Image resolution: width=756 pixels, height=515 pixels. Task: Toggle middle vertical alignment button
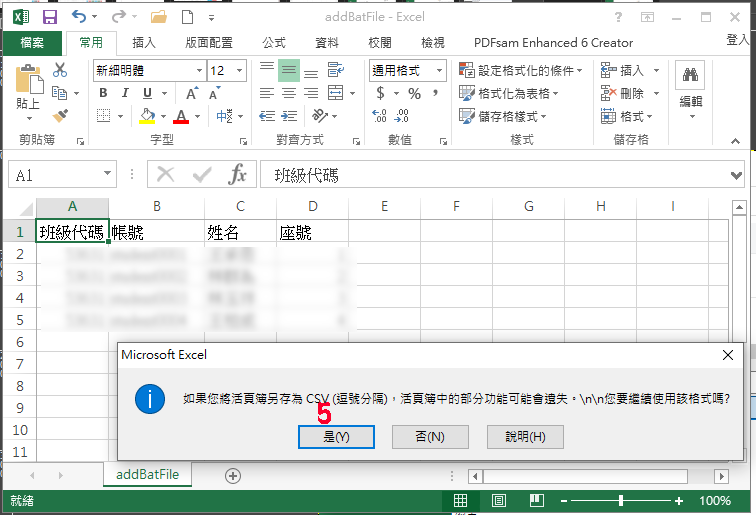(x=289, y=70)
